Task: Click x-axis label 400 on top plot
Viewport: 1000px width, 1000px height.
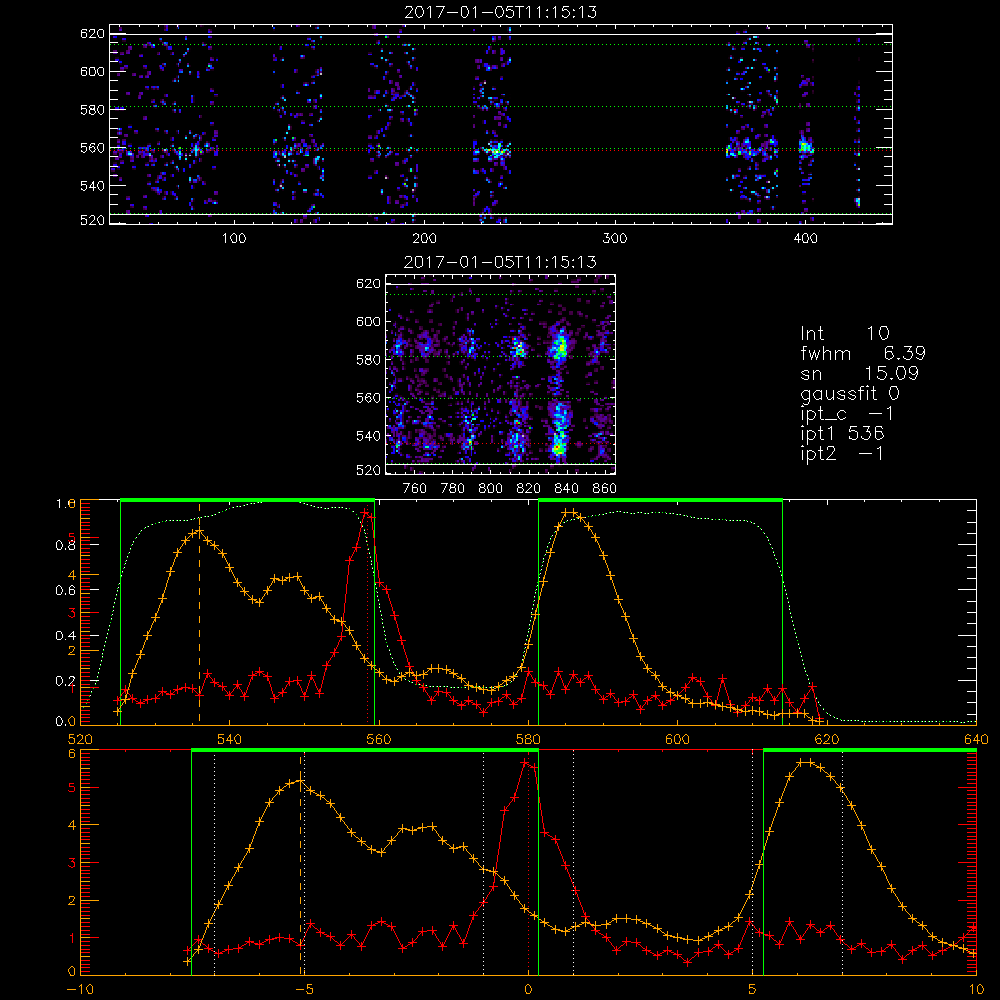Action: point(805,239)
